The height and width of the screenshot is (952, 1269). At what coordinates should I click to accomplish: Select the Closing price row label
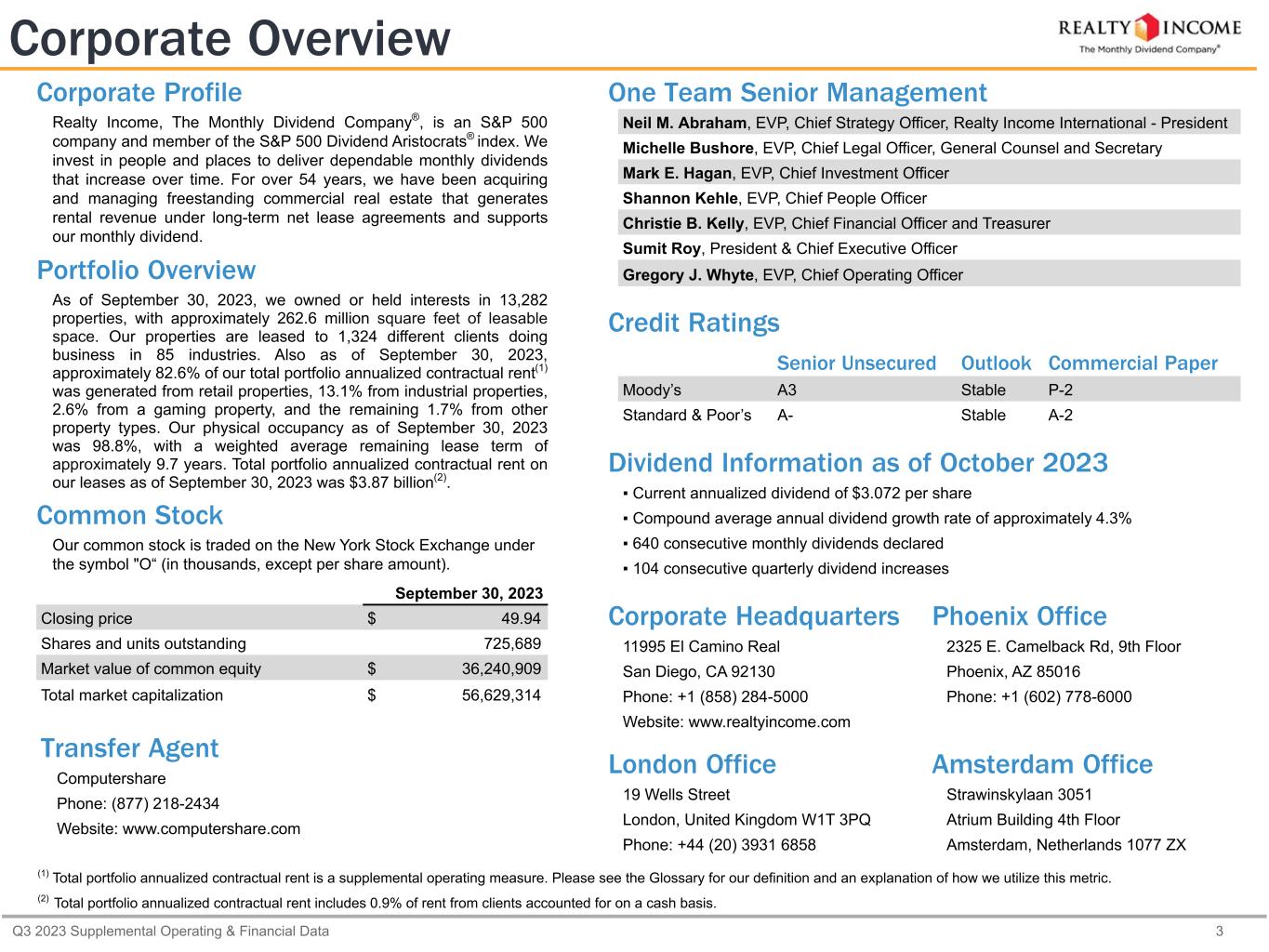pyautogui.click(x=87, y=618)
